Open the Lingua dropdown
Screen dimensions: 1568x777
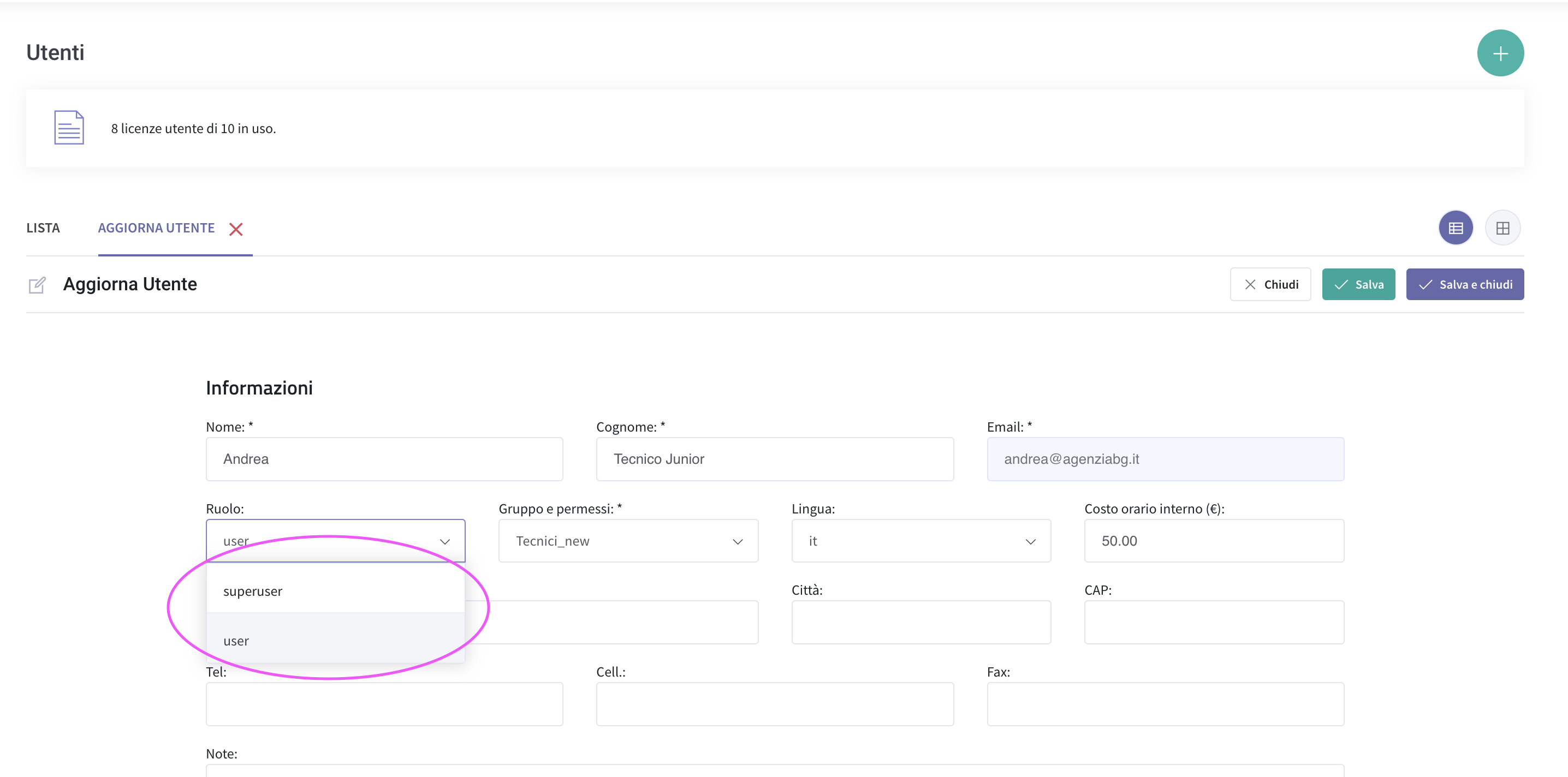pyautogui.click(x=920, y=541)
